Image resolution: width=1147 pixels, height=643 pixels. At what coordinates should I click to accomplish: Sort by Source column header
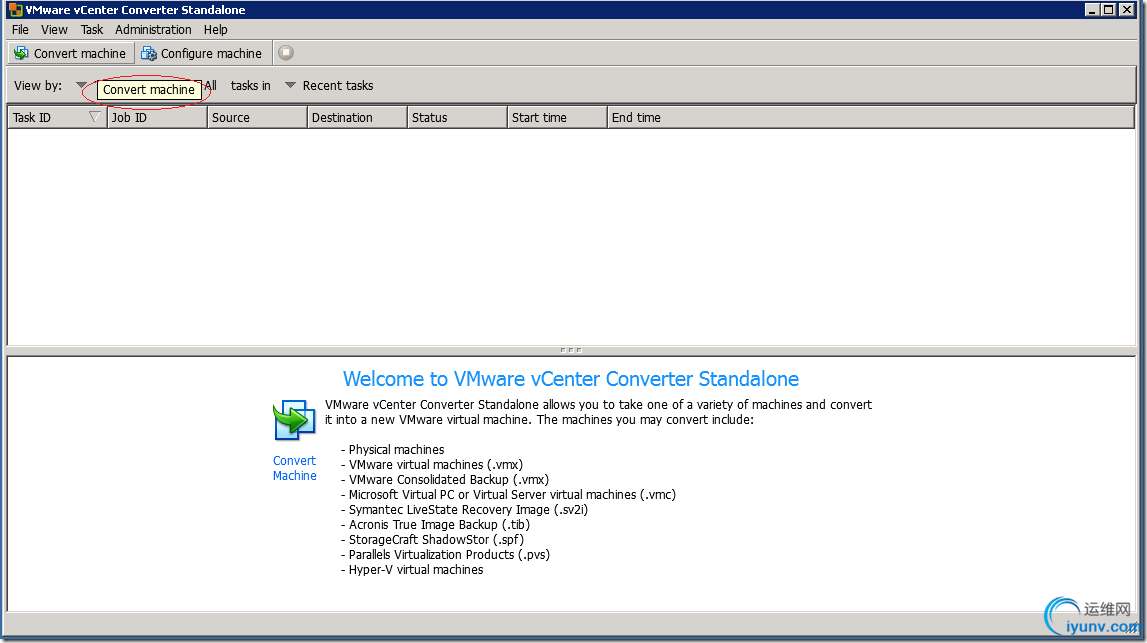click(x=257, y=118)
